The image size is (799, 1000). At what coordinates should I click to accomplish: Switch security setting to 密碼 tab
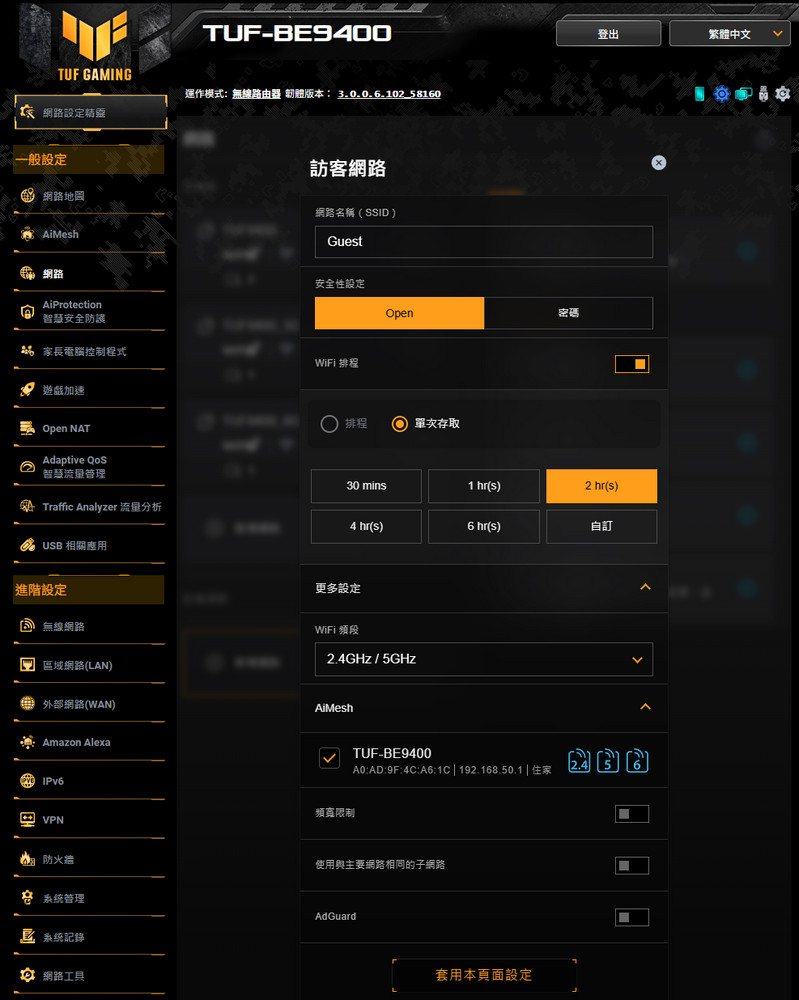pos(568,313)
